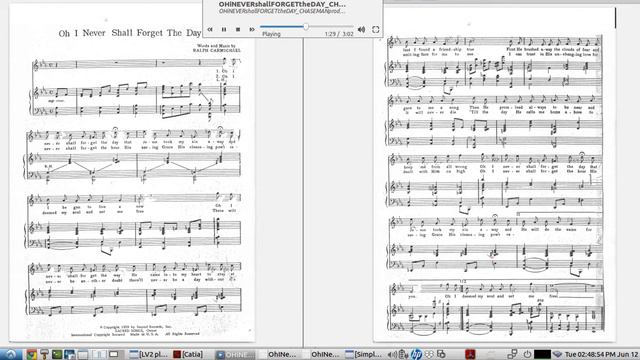Click the black system monitor applet
This screenshot has width=640, height=360.
542,354
